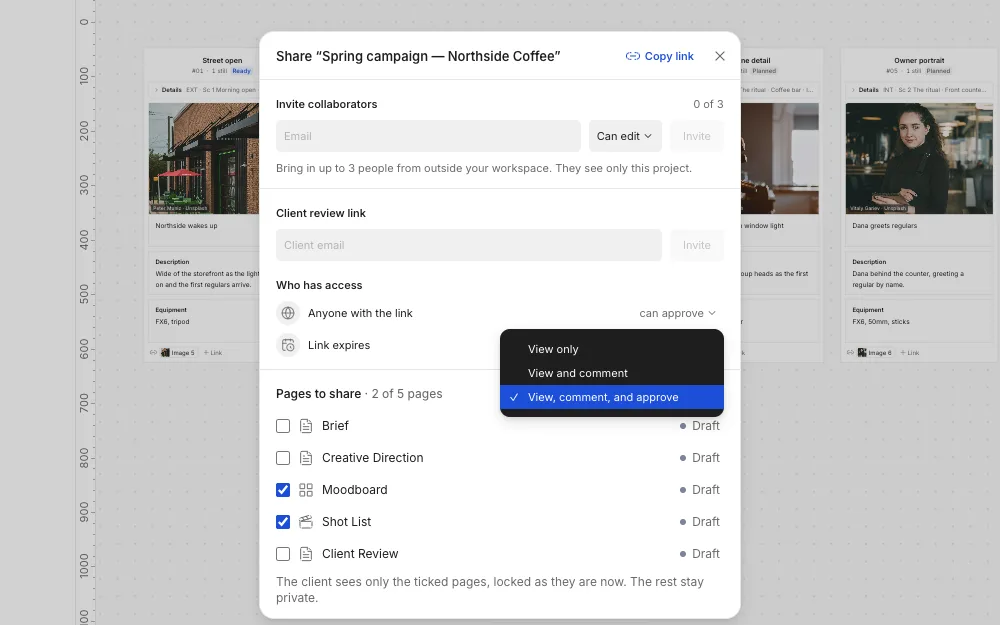Click Draft status on Client Review row
Image resolution: width=1000 pixels, height=625 pixels.
[x=700, y=554]
